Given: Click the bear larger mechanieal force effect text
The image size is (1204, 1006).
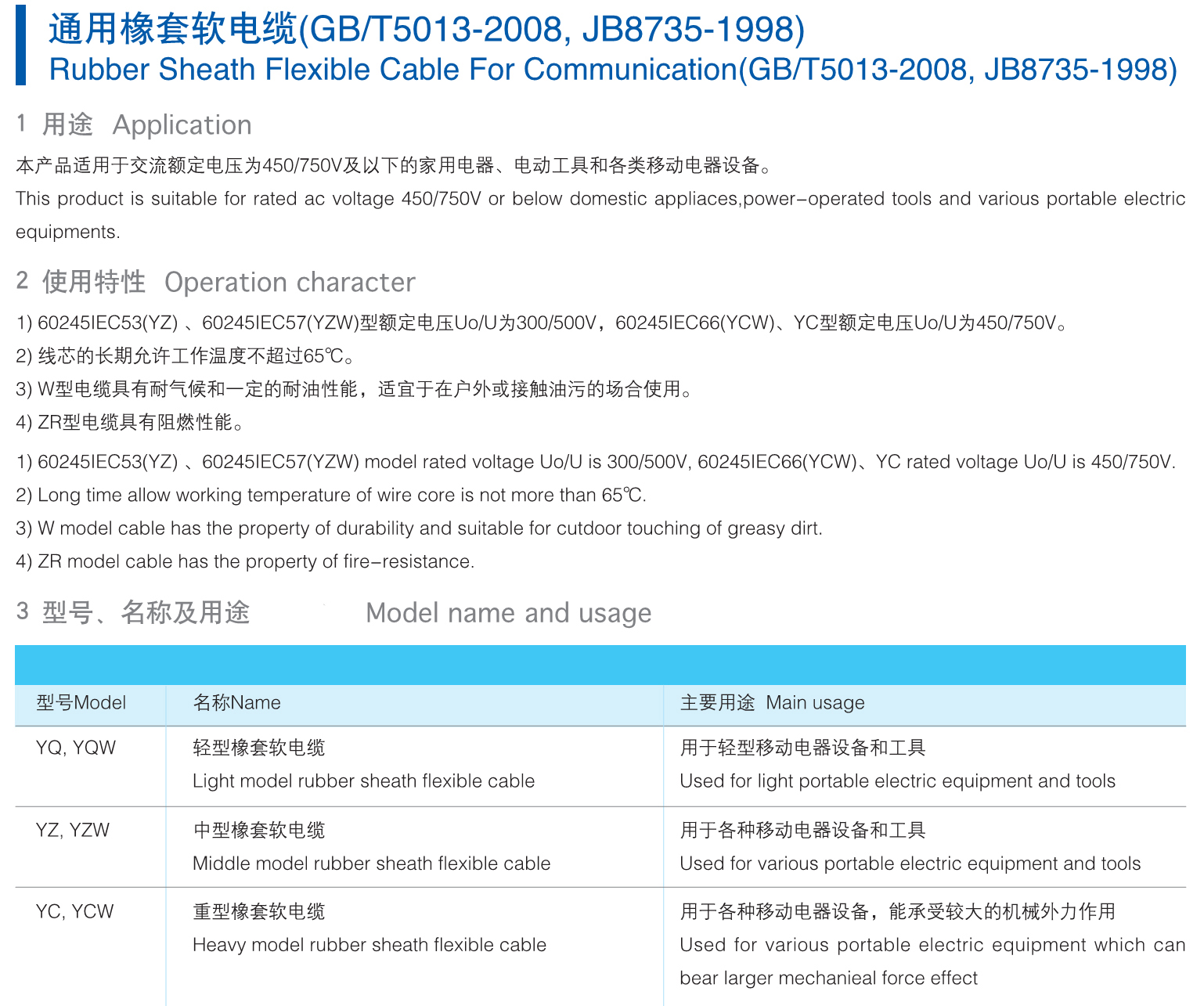Looking at the screenshot, I should [829, 978].
